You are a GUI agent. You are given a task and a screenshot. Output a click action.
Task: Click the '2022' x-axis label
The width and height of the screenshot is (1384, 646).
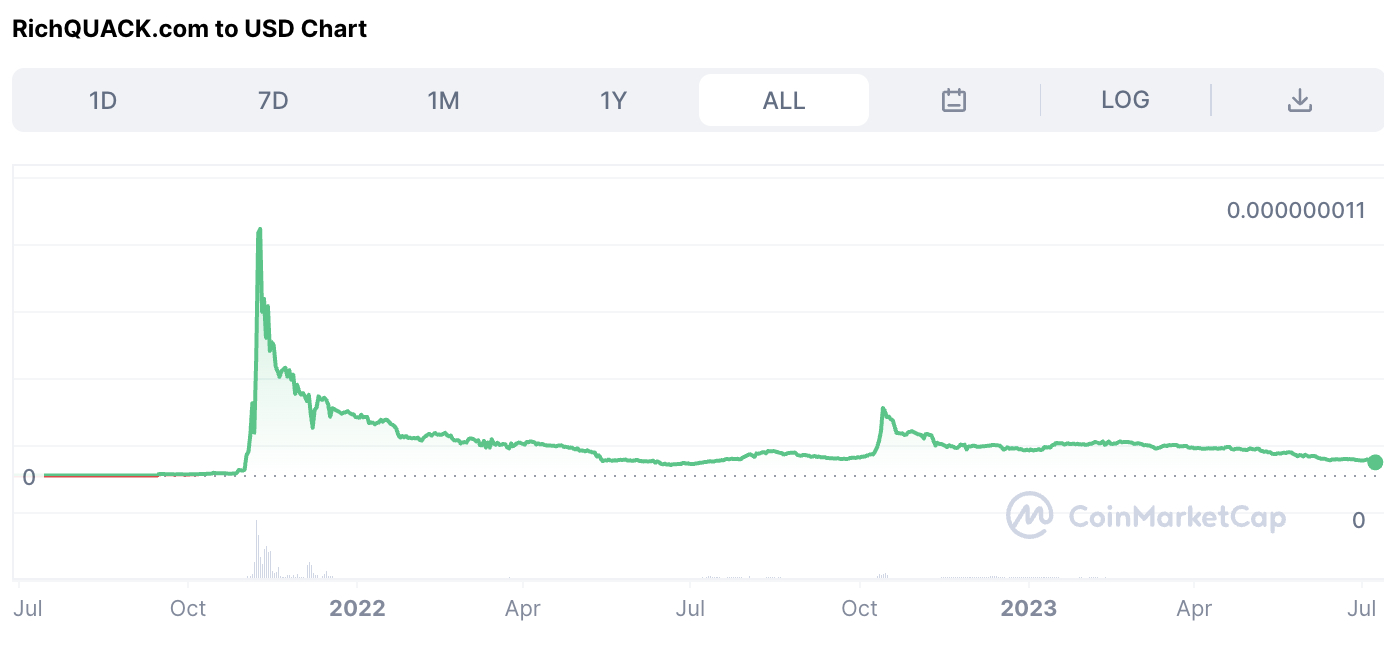pyautogui.click(x=357, y=608)
